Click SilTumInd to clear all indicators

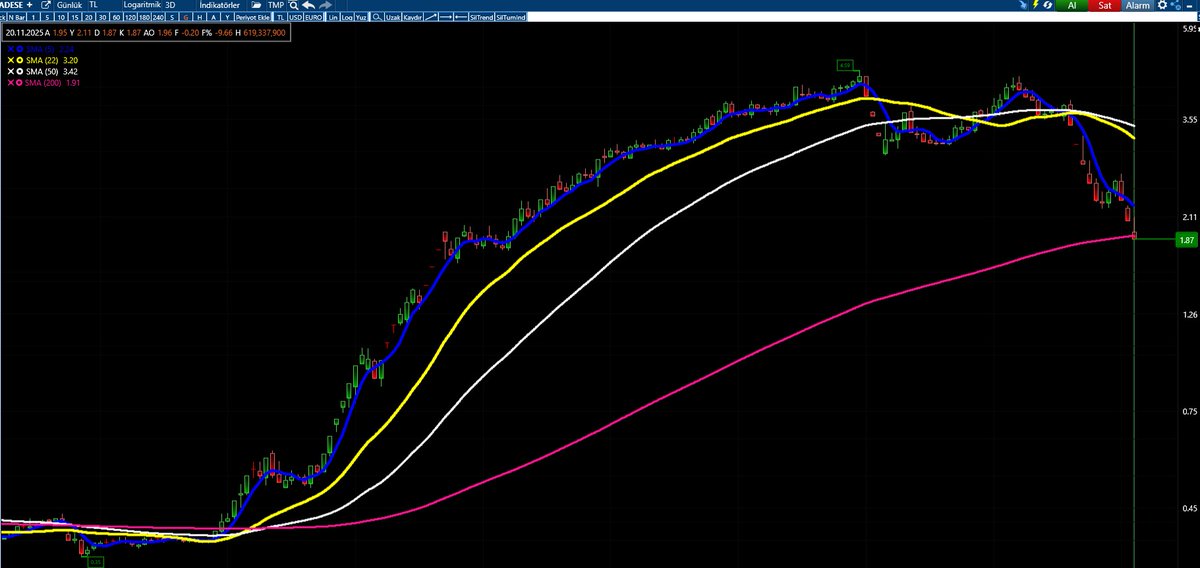coord(511,19)
